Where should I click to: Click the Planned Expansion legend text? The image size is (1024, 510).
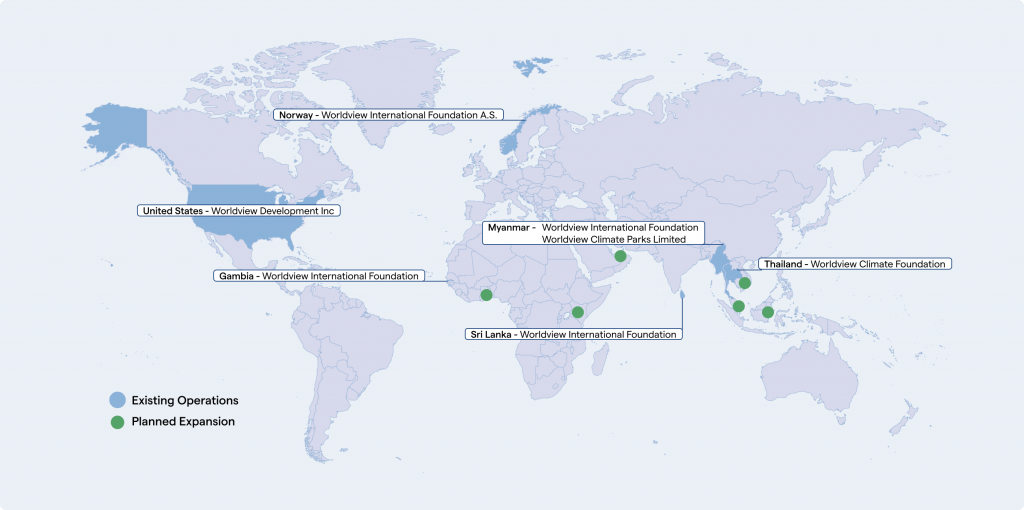(183, 422)
